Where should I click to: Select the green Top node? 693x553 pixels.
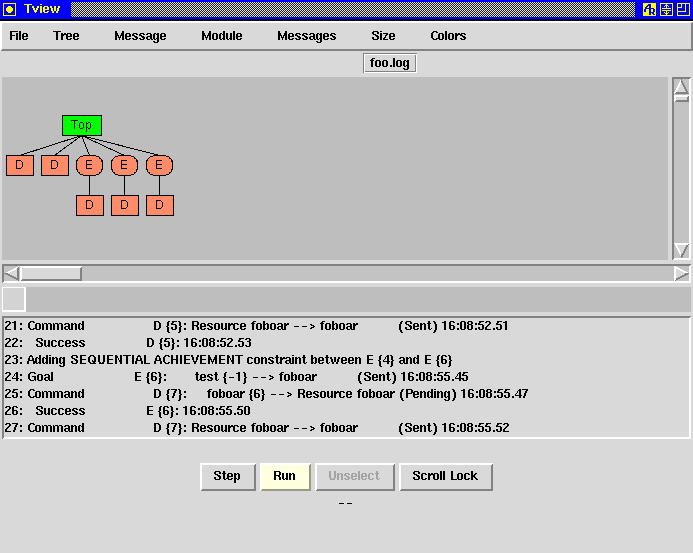pos(81,125)
